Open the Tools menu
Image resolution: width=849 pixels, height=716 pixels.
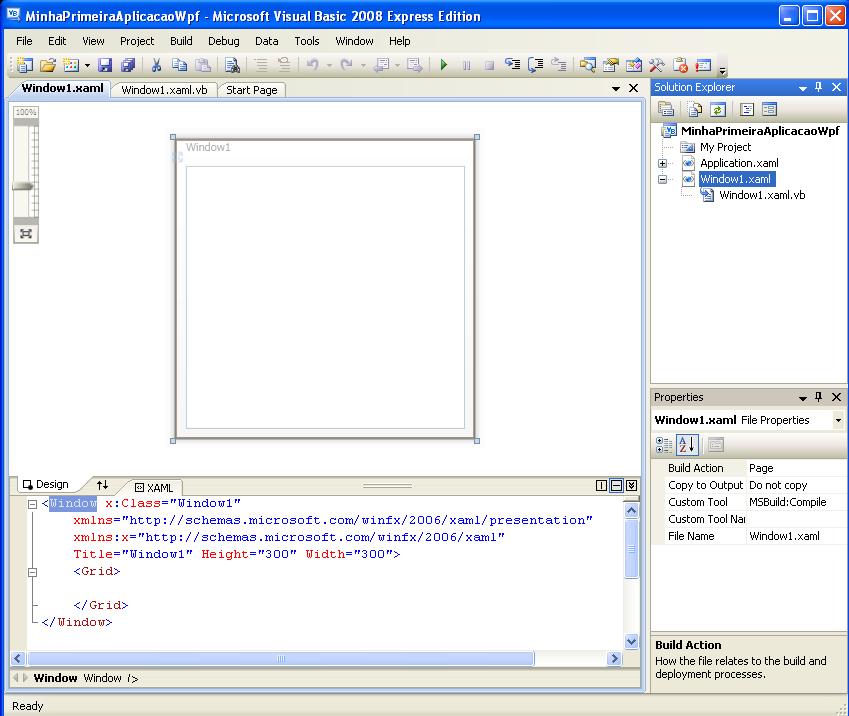tap(307, 41)
